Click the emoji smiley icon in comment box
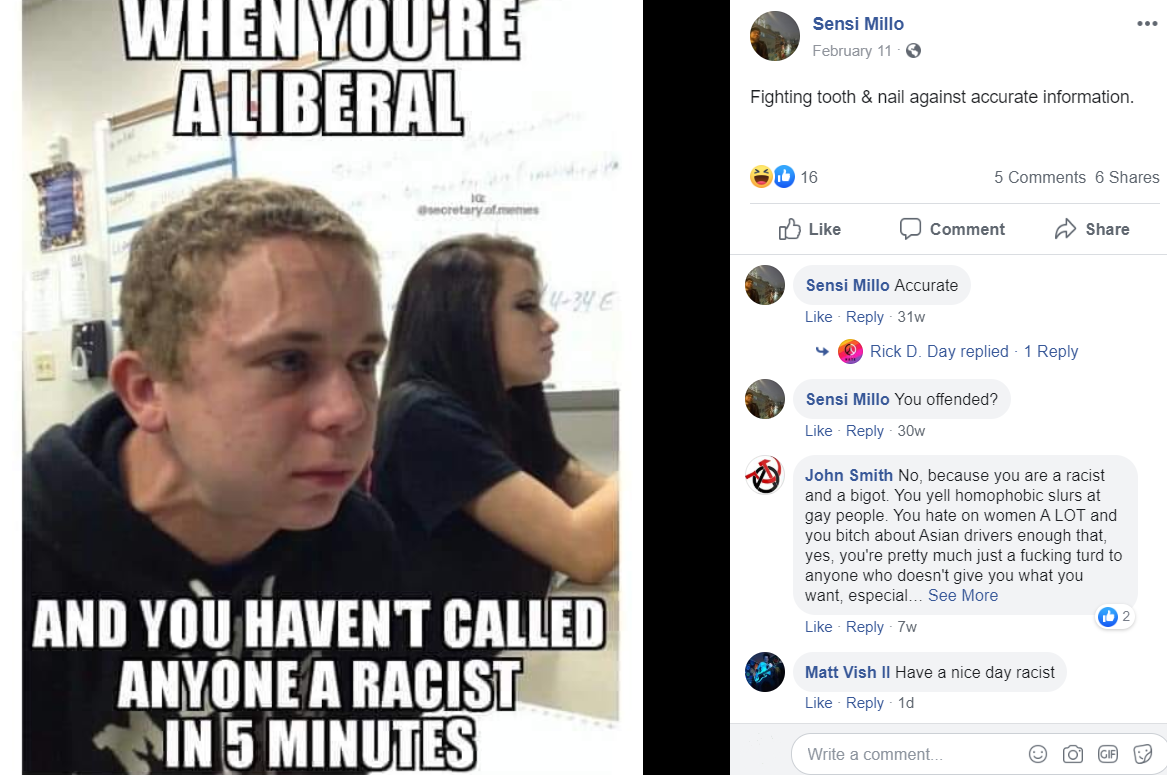The width and height of the screenshot is (1167, 775). coord(1037,754)
